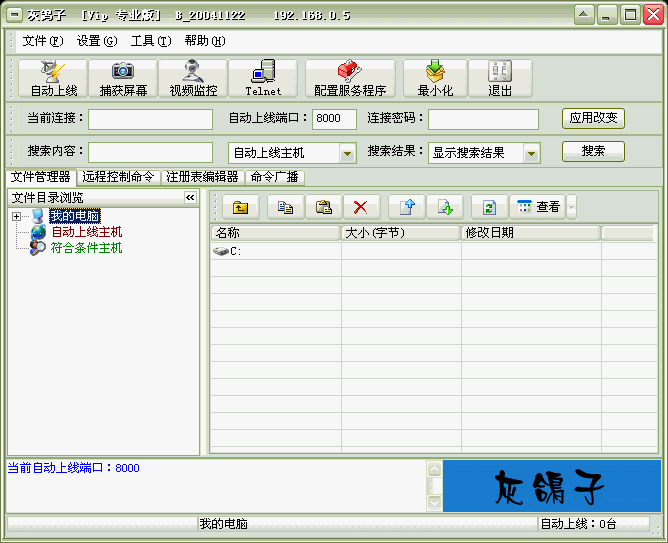Launch the Telnet tool
668x543 pixels.
tap(263, 78)
